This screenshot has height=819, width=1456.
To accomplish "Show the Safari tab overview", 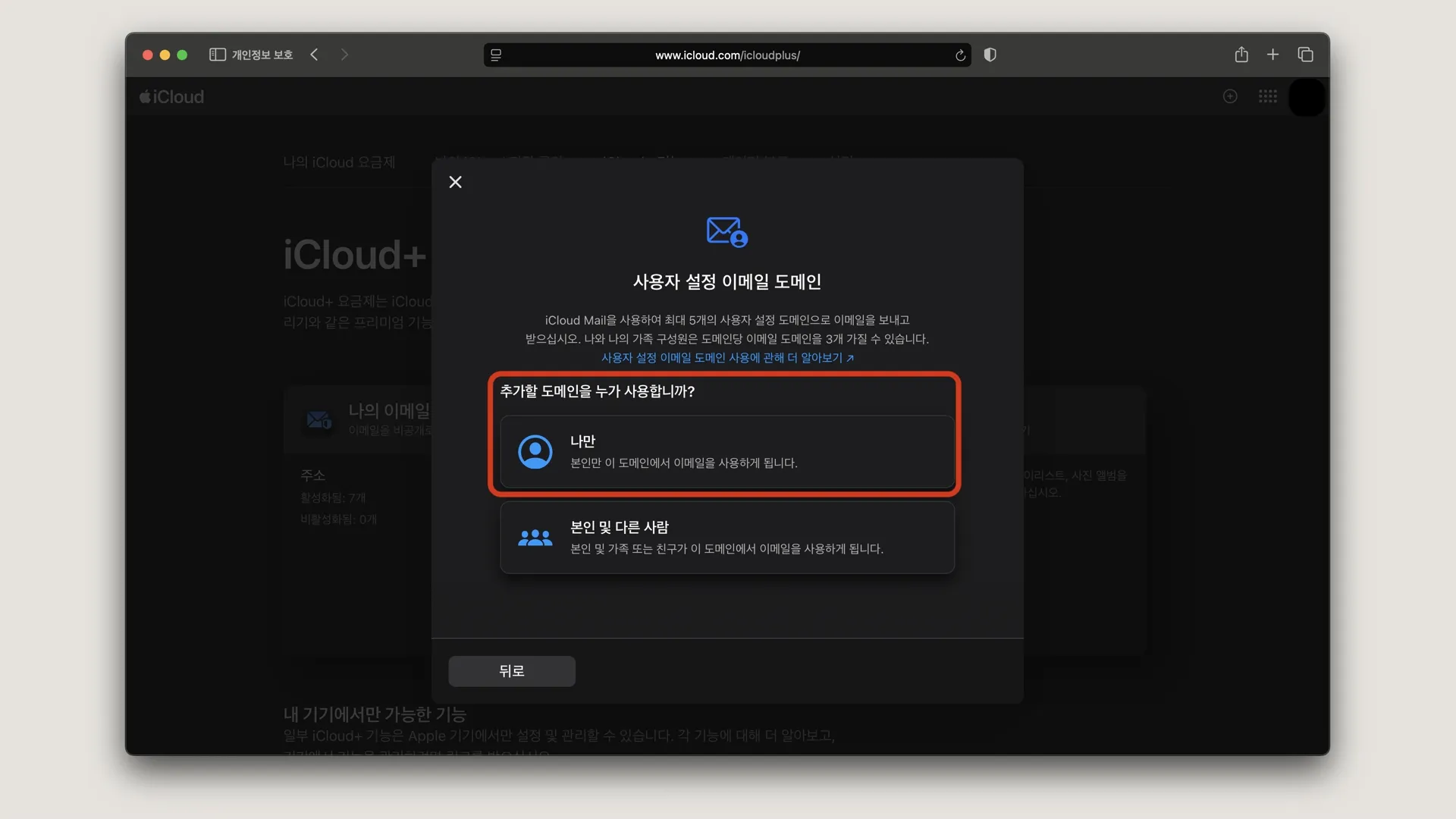I will coord(1305,55).
